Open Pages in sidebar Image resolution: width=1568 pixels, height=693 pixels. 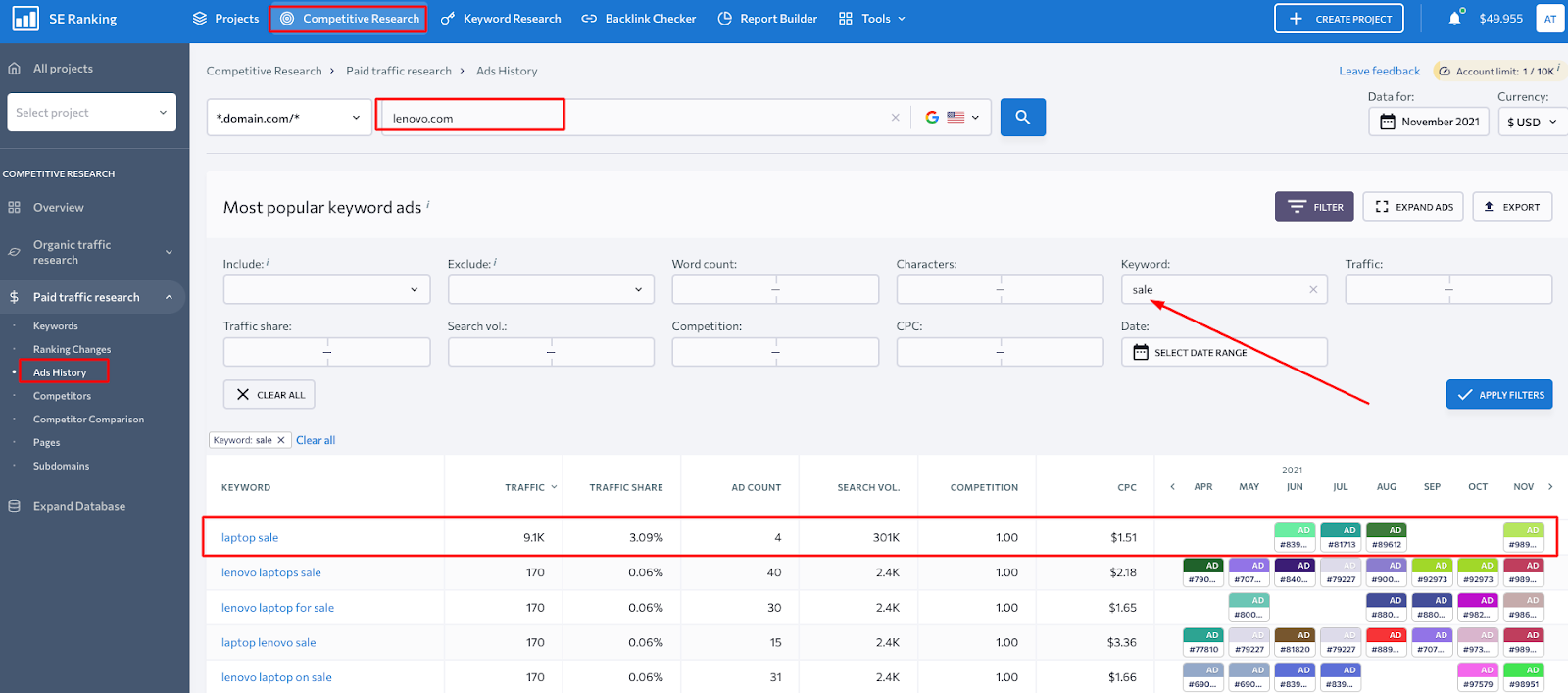46,443
